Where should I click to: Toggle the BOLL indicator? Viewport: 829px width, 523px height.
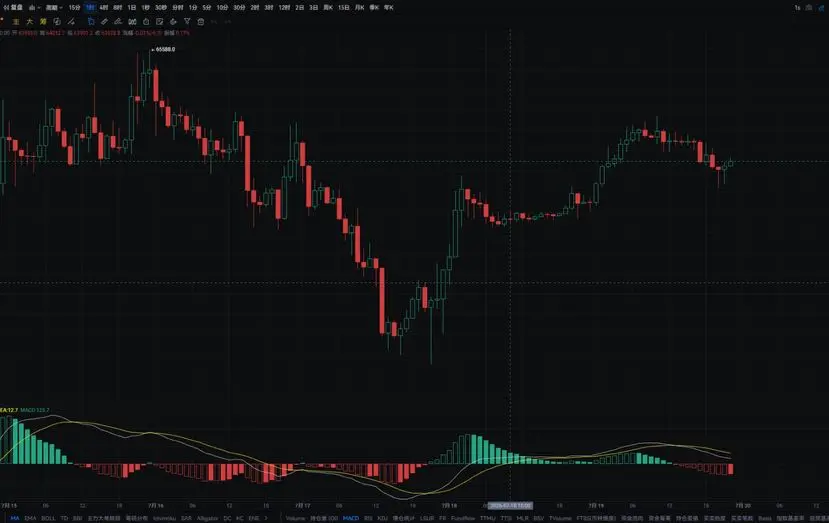pyautogui.click(x=48, y=518)
